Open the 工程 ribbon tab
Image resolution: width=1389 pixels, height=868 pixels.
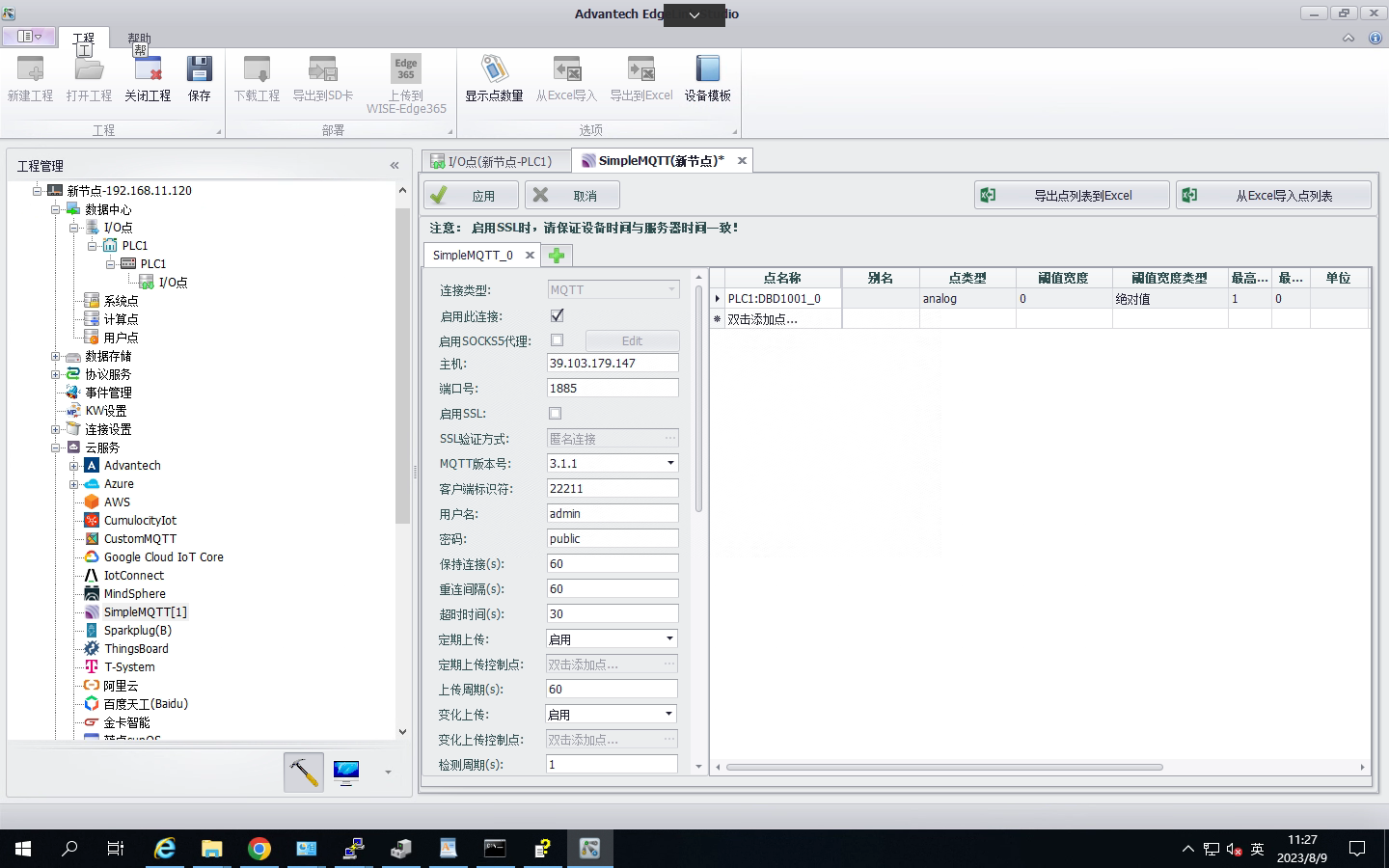pos(84,39)
